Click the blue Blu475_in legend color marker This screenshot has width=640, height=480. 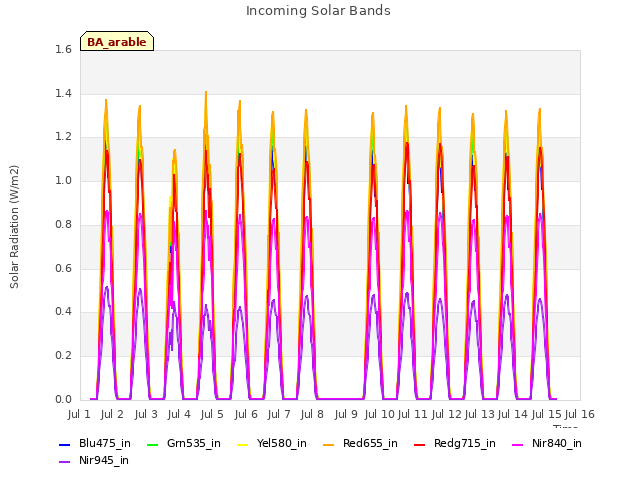coord(65,444)
